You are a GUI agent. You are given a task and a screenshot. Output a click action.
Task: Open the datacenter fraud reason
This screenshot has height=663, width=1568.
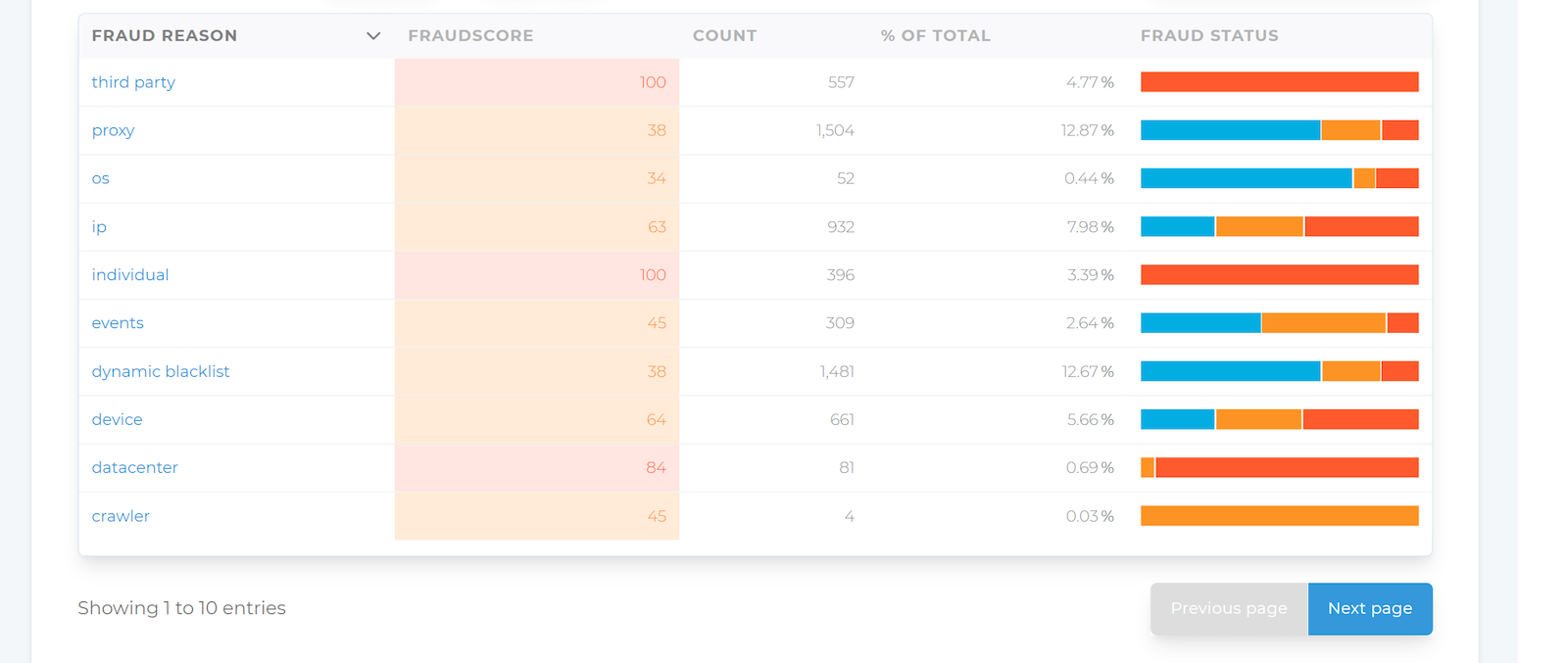134,467
